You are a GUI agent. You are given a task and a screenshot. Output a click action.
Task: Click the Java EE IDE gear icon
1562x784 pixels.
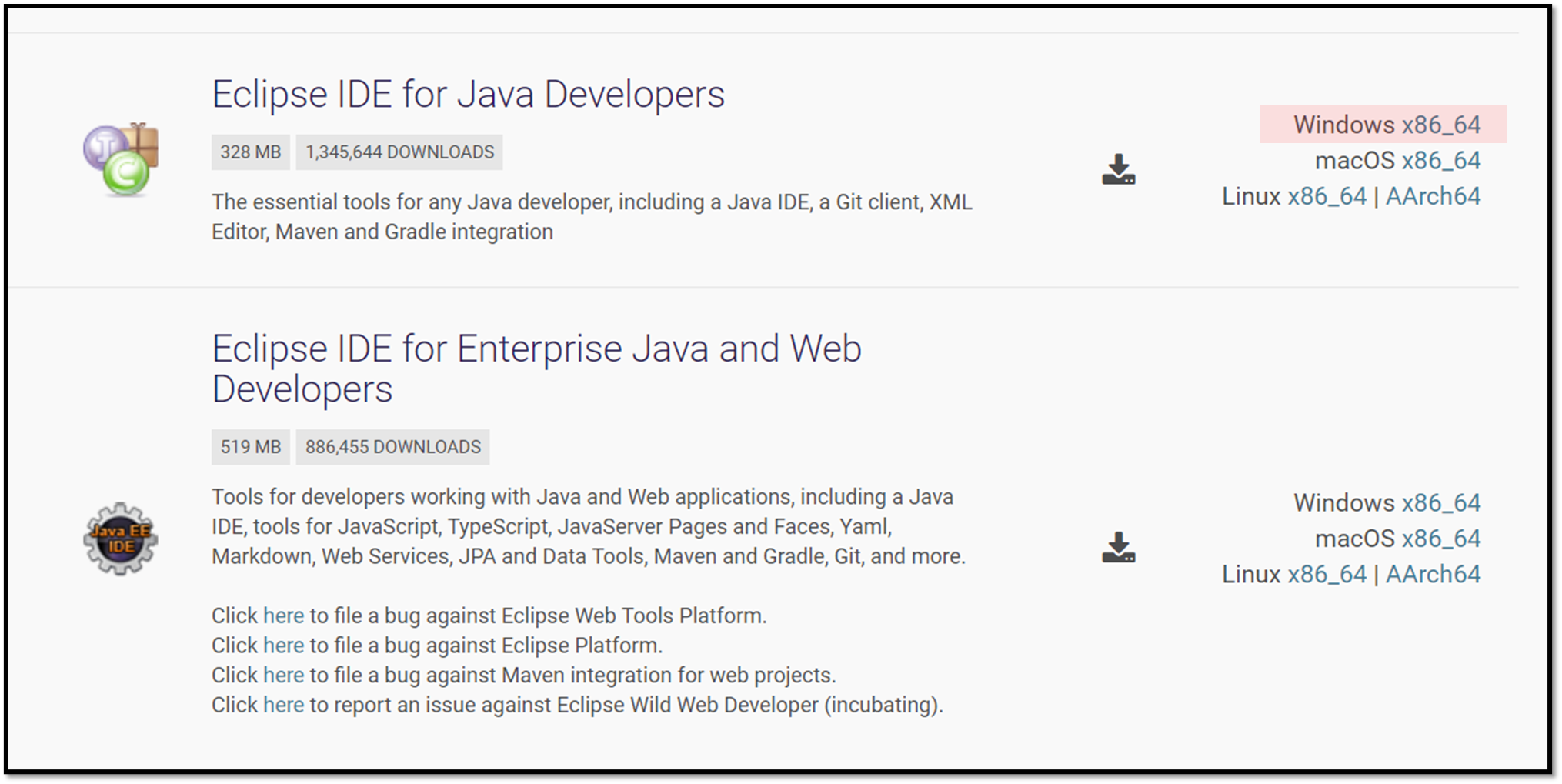(121, 539)
